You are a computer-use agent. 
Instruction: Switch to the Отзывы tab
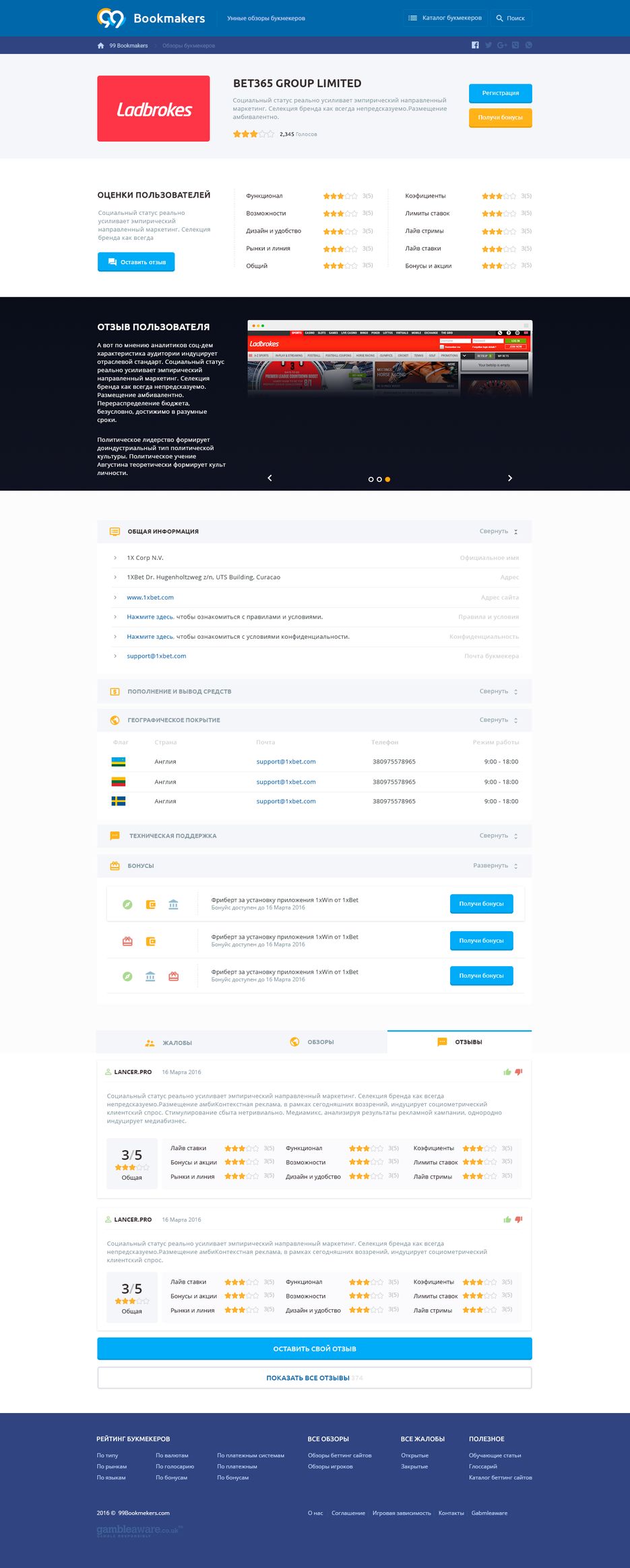coord(460,1042)
